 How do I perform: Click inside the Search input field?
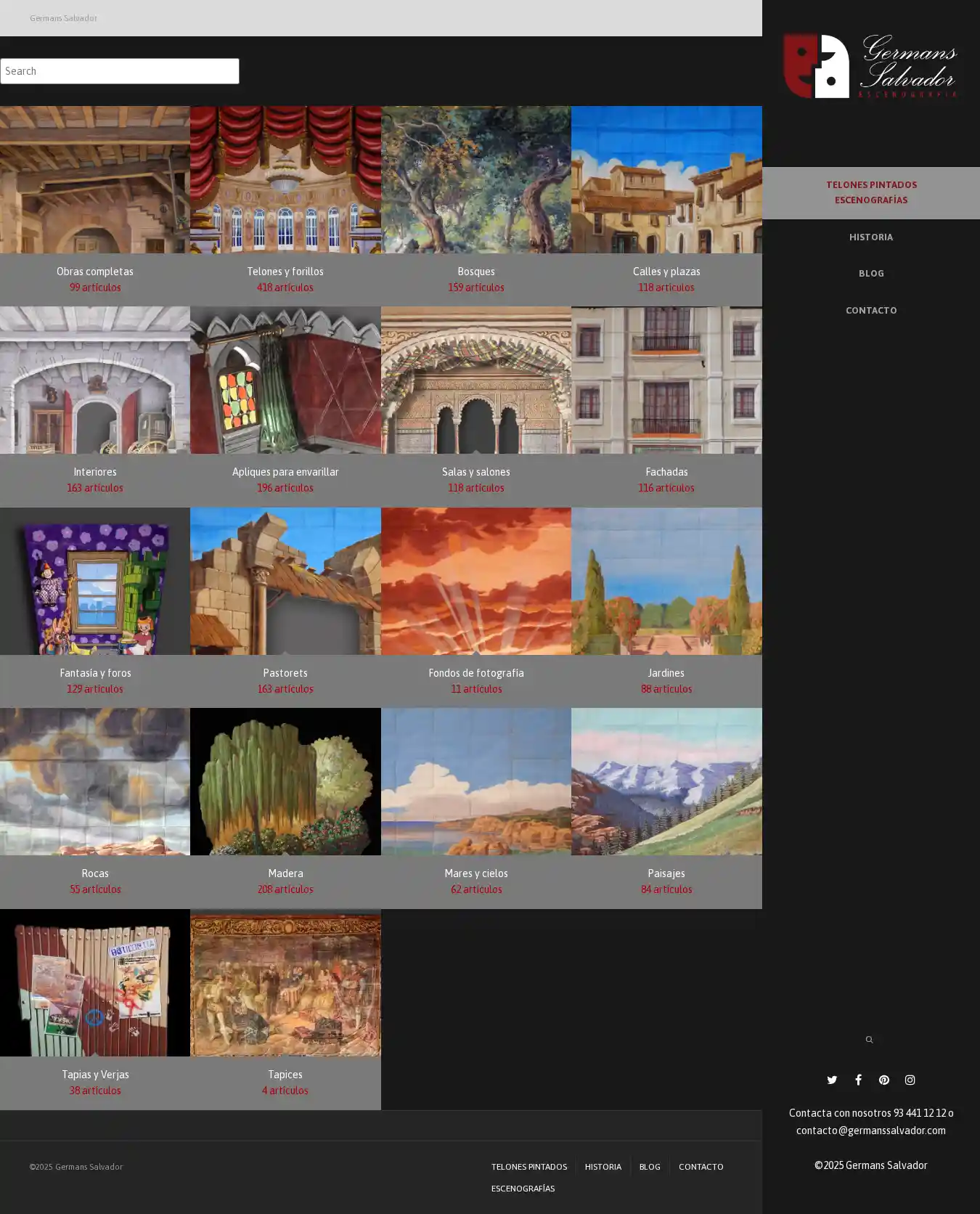[120, 71]
